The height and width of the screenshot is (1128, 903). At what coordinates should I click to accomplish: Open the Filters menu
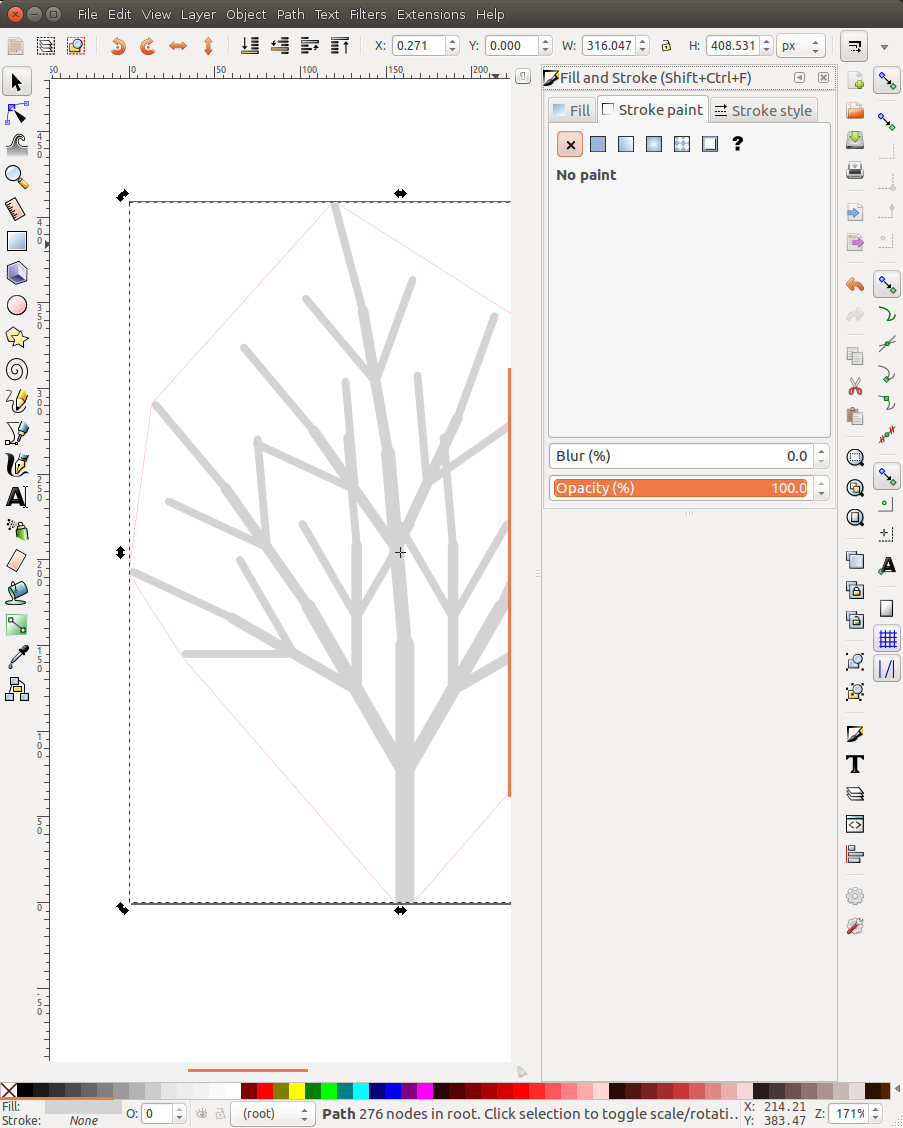click(x=367, y=14)
